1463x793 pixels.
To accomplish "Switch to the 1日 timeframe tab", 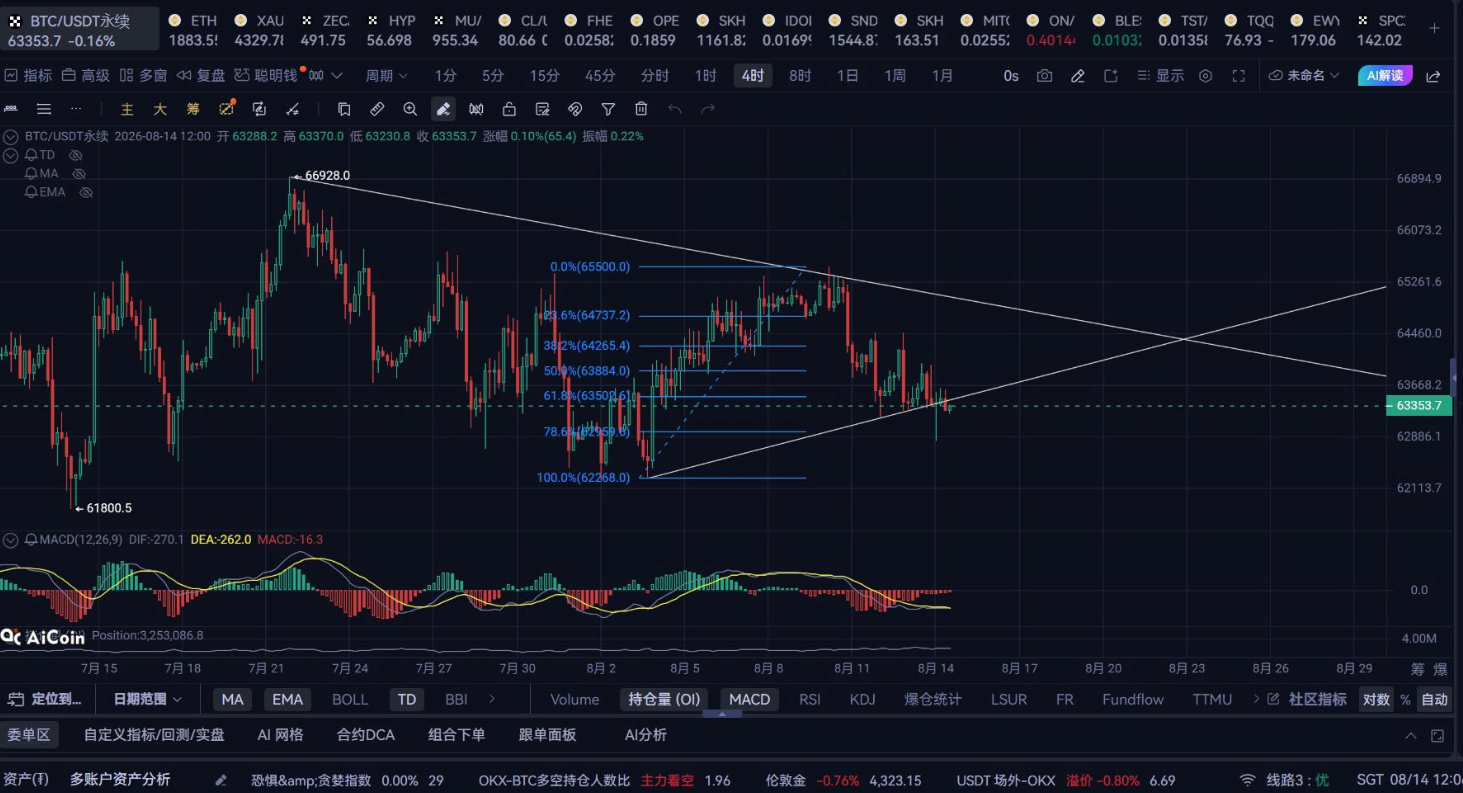I will click(x=847, y=76).
